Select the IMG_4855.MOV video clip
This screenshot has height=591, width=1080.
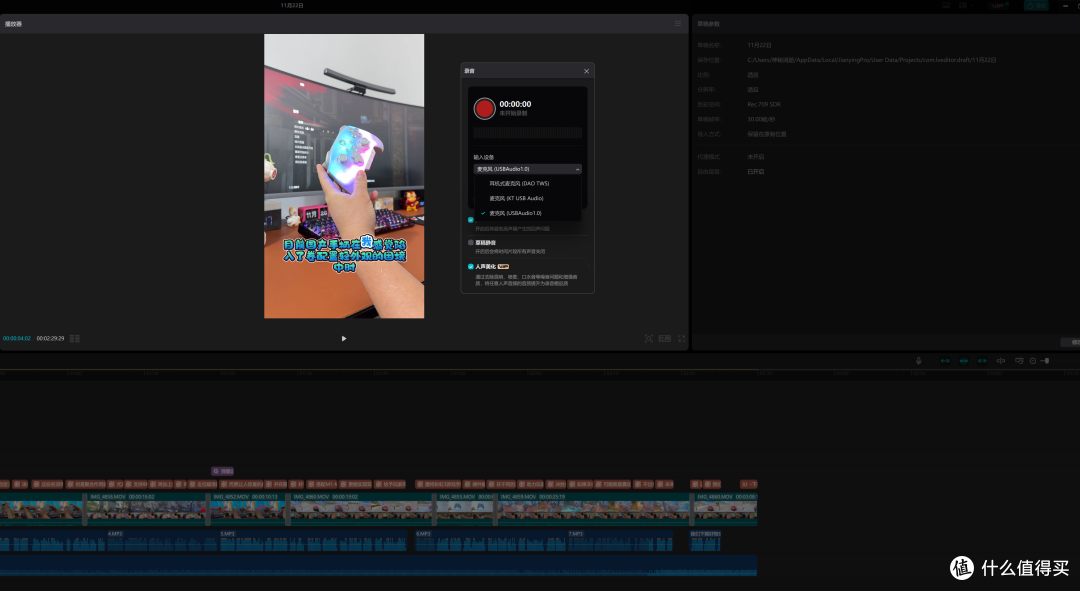pyautogui.click(x=465, y=509)
